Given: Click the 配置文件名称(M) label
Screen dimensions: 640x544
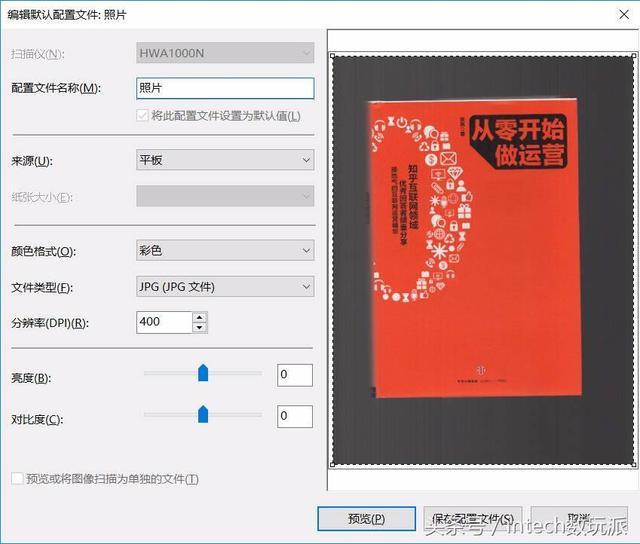Looking at the screenshot, I should coord(56,88).
